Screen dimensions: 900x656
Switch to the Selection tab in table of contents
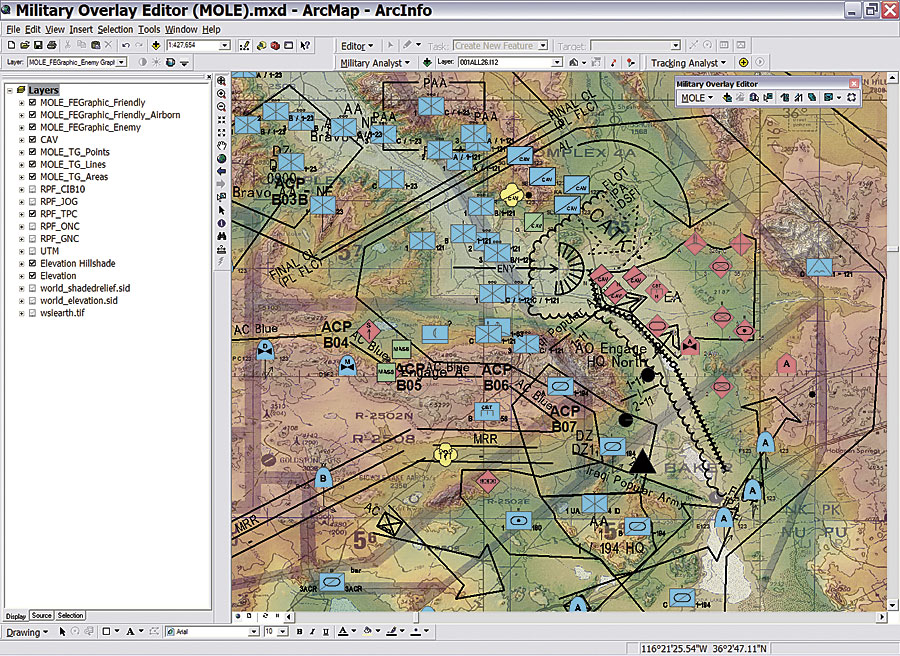70,615
